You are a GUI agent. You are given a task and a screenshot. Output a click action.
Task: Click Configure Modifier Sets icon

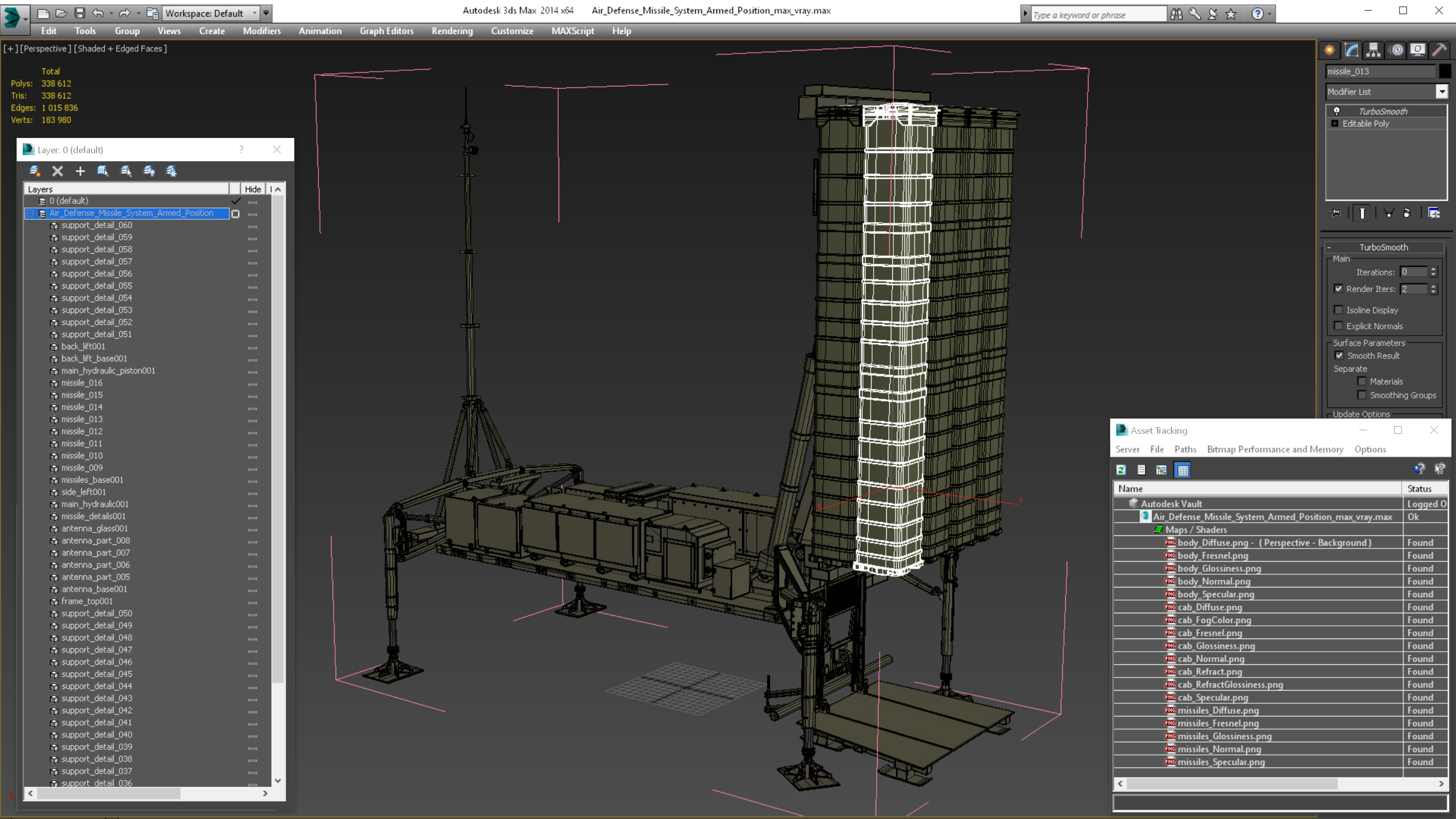(x=1434, y=213)
